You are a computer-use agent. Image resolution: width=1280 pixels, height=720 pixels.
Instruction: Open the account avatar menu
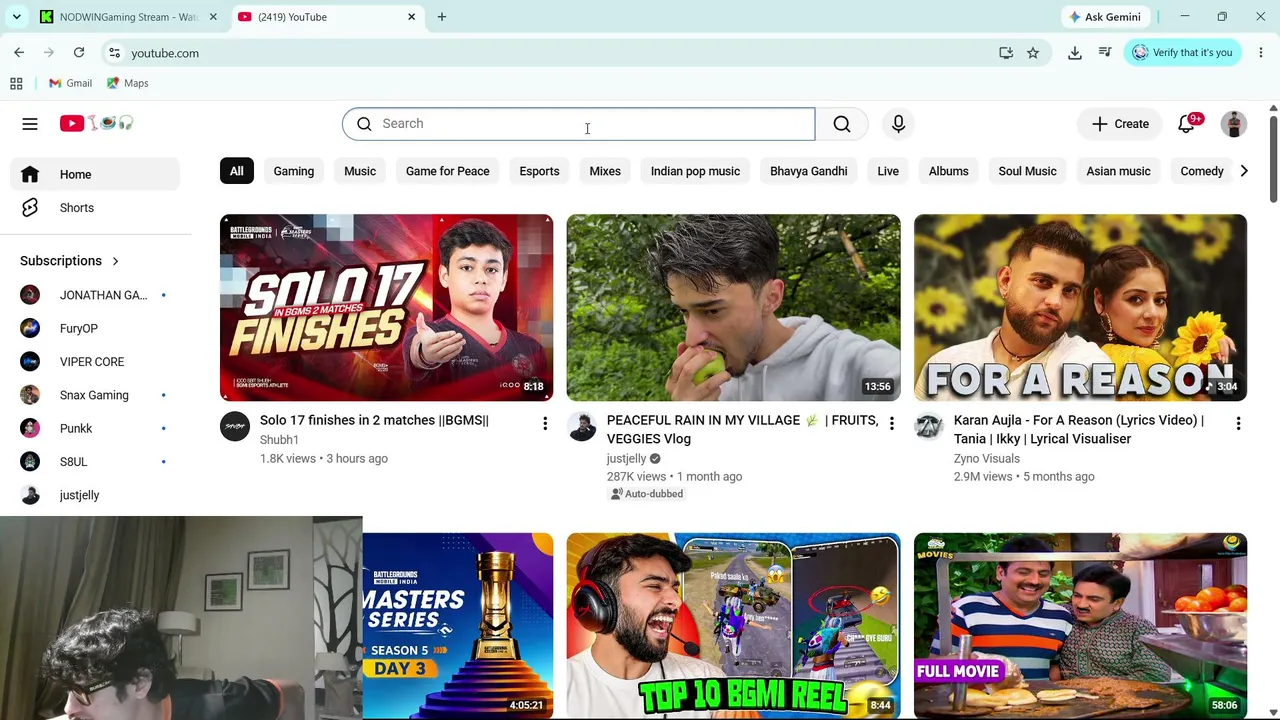coord(1234,124)
